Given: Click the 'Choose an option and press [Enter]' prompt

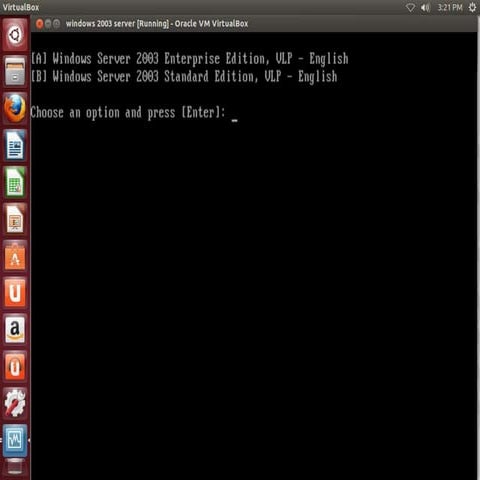Looking at the screenshot, I should (128, 113).
